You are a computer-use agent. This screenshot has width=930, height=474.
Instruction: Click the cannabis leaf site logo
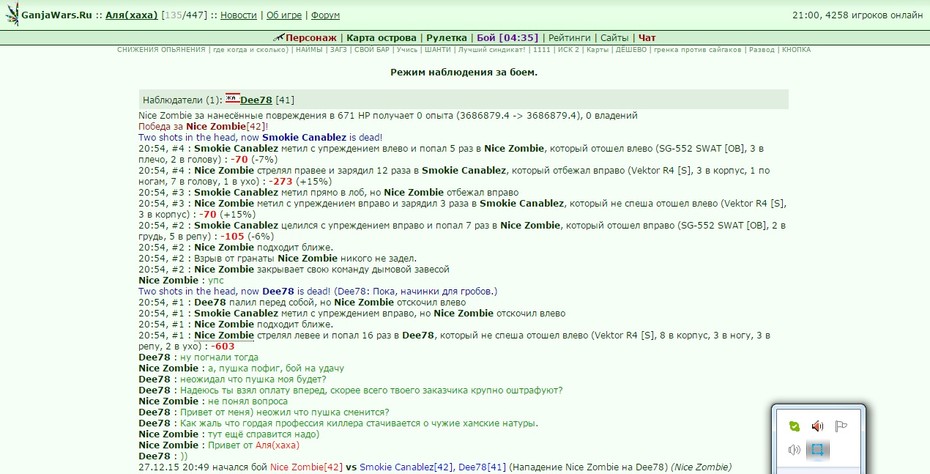(12, 14)
